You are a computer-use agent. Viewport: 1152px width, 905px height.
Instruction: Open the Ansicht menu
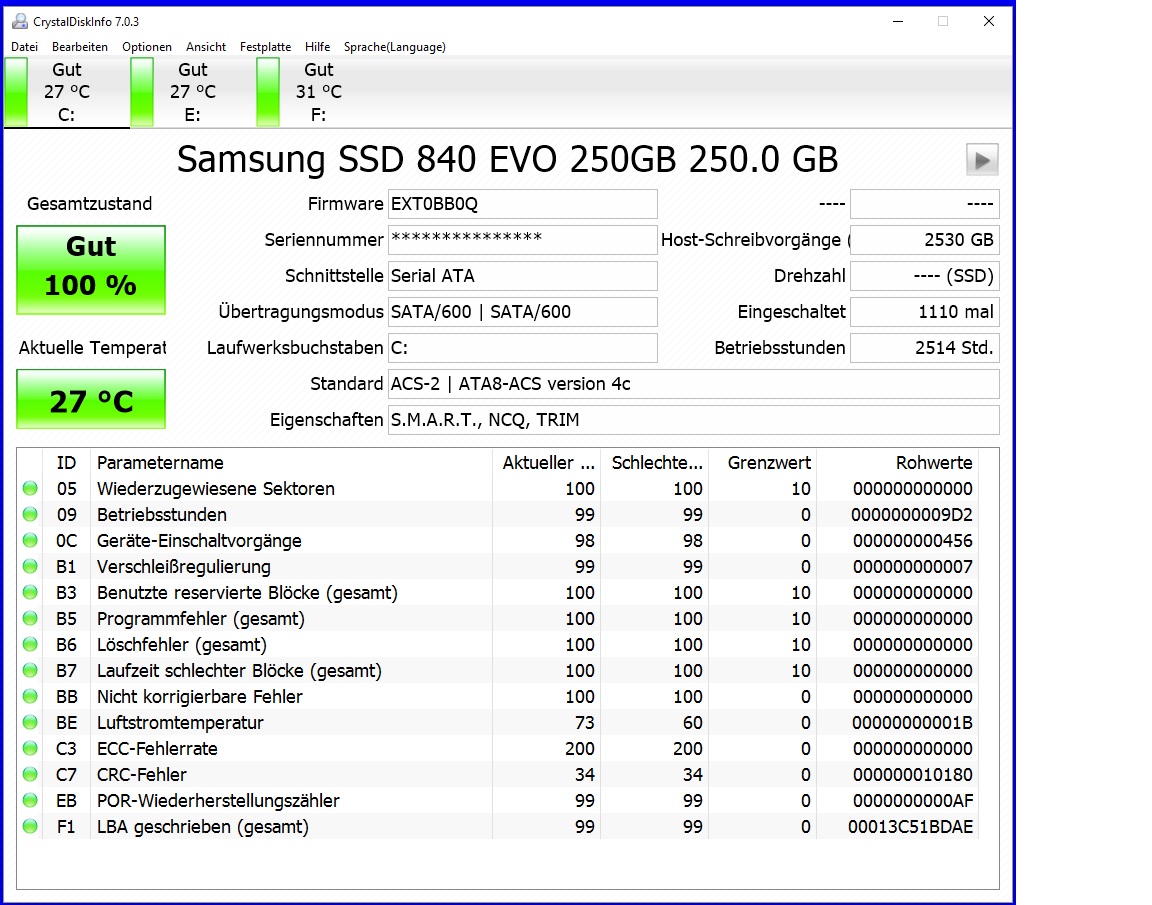coord(206,47)
